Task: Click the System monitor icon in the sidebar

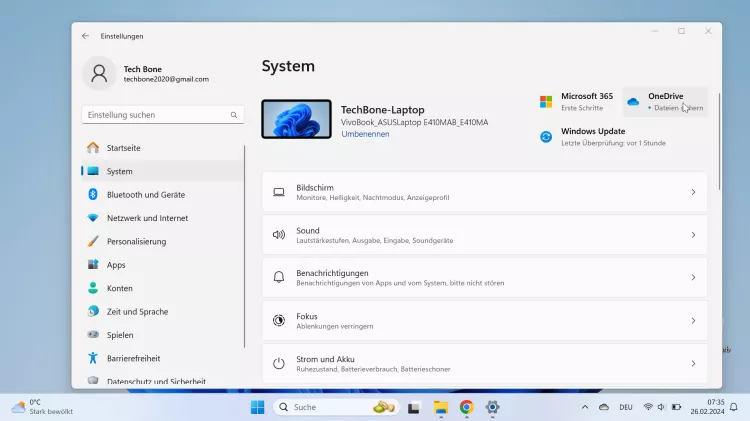Action: (93, 171)
